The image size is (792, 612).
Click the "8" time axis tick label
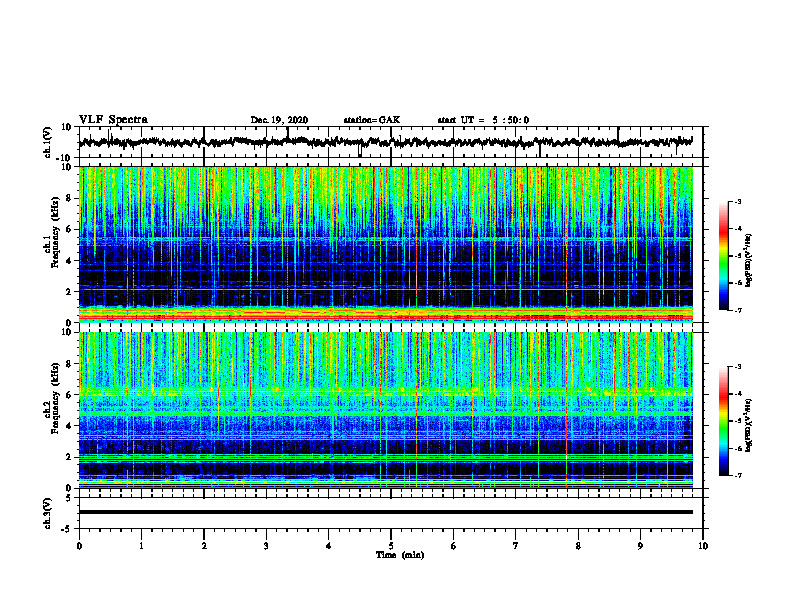(578, 546)
